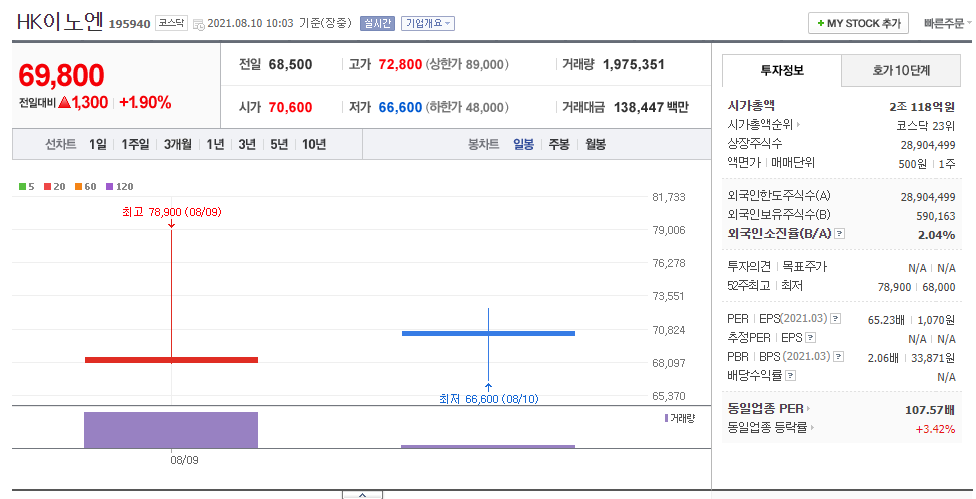Switch to the 호가10단계 tab

tap(901, 70)
